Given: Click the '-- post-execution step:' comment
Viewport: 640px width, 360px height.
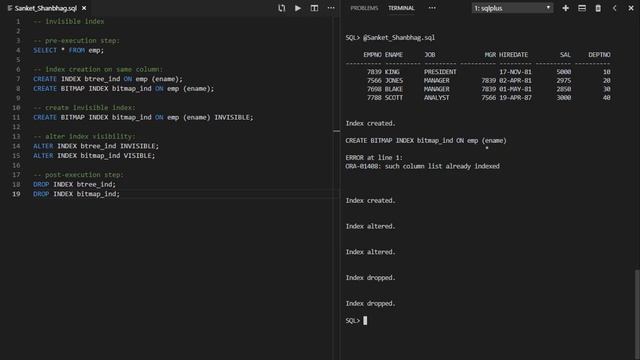Looking at the screenshot, I should point(78,175).
